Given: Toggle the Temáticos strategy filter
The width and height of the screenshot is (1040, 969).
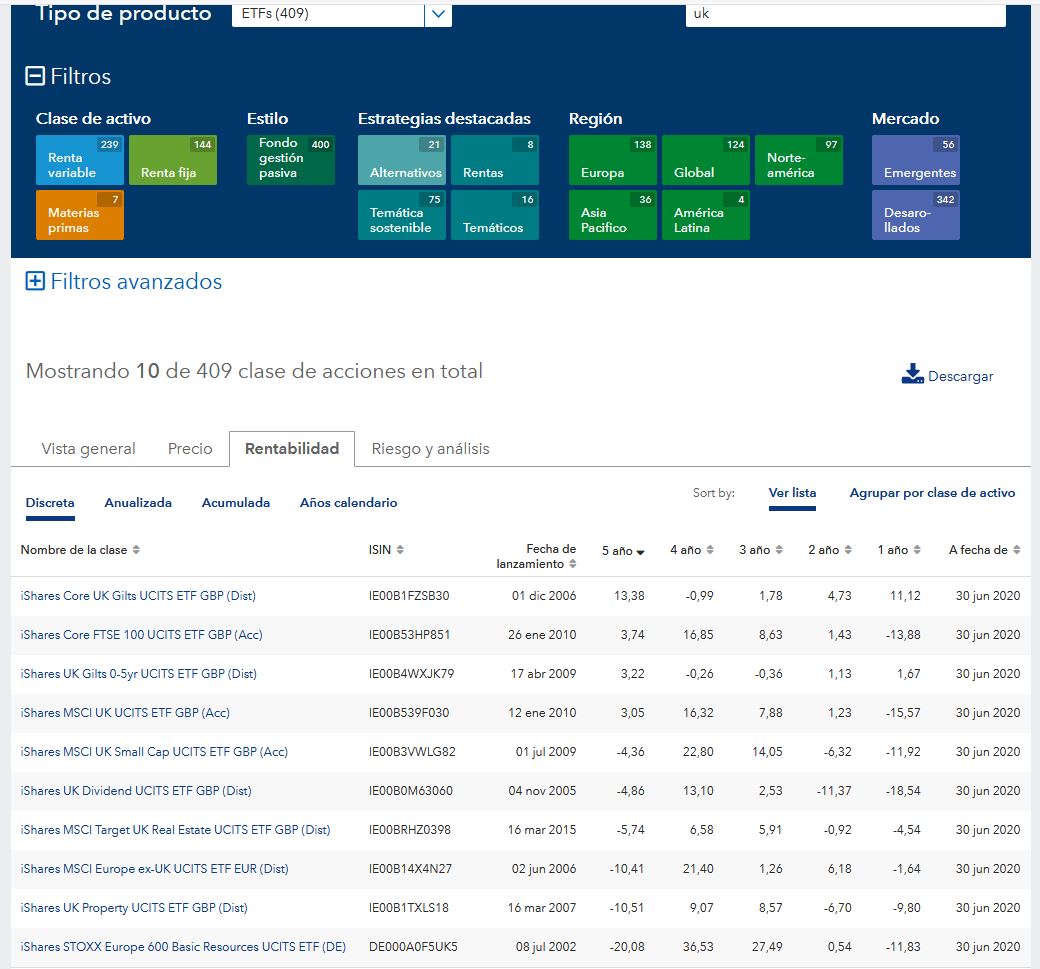Looking at the screenshot, I should coord(495,215).
